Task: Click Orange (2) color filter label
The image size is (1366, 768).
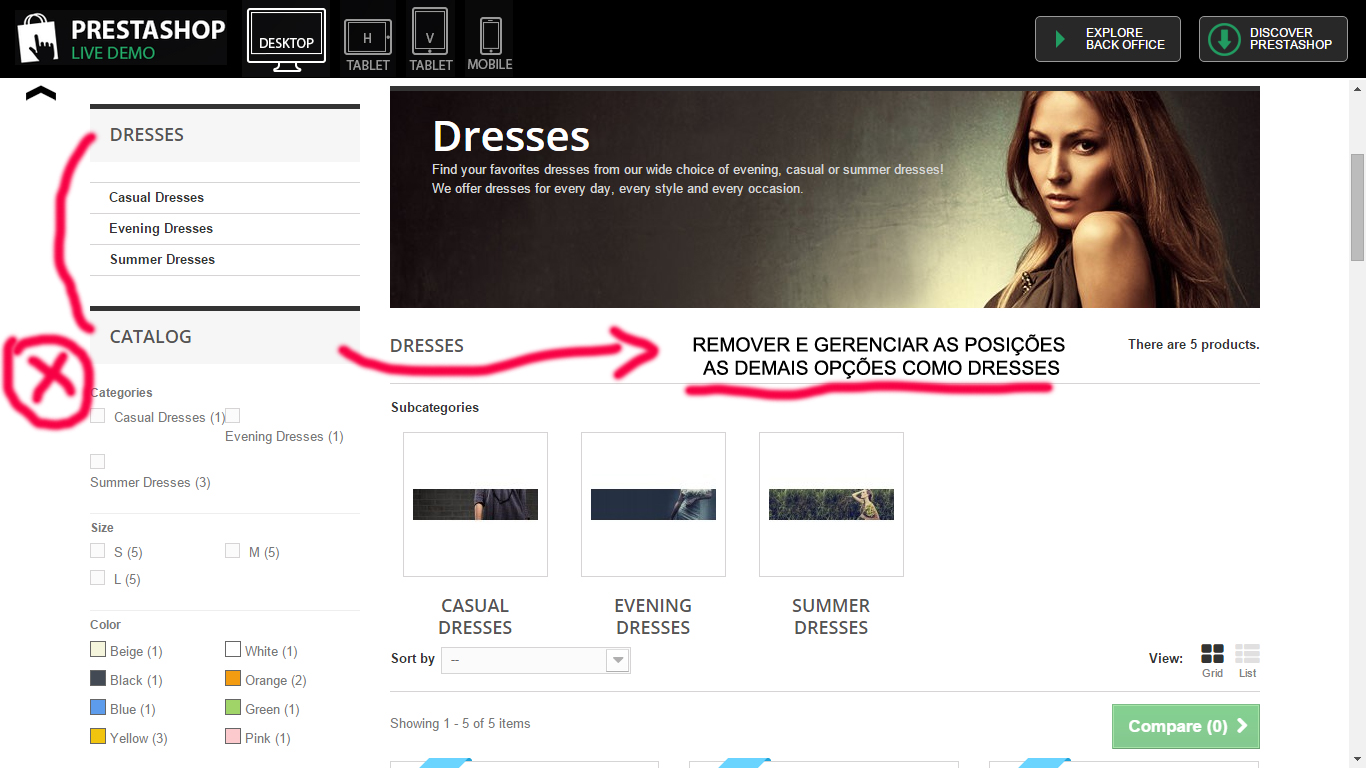Action: click(x=276, y=681)
